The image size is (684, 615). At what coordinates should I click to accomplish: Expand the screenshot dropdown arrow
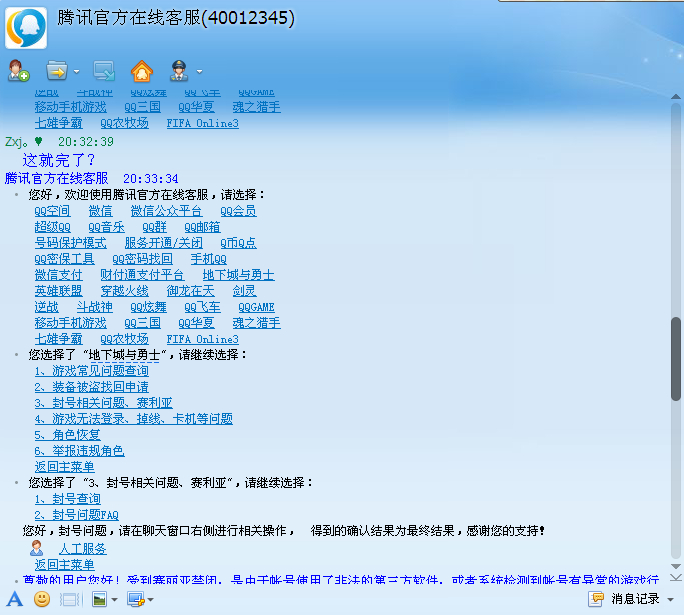click(x=150, y=600)
